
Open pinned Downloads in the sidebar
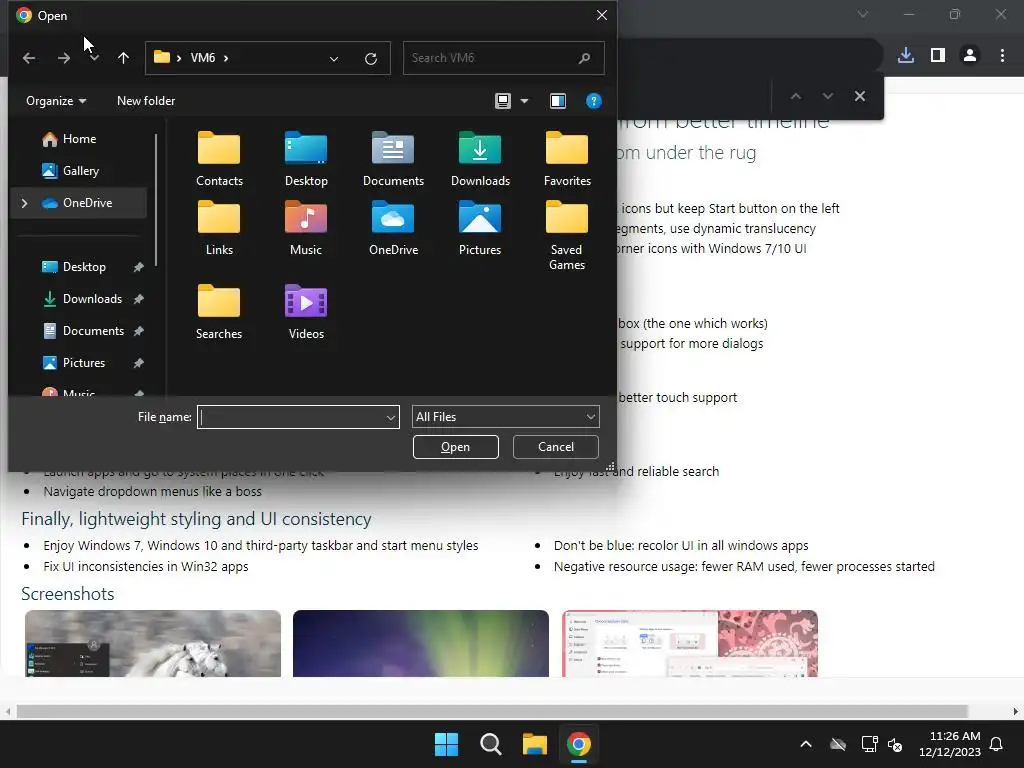(x=92, y=298)
